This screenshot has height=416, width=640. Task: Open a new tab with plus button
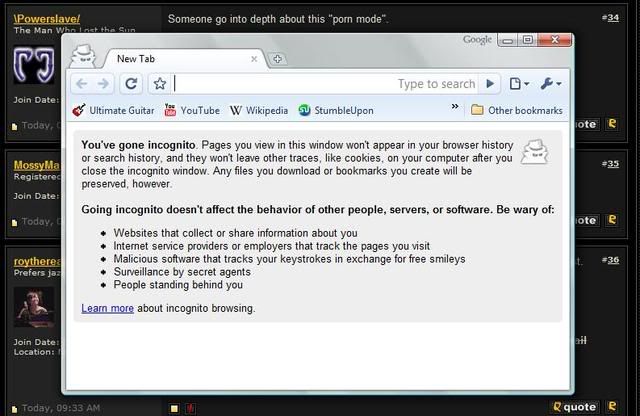coord(278,59)
